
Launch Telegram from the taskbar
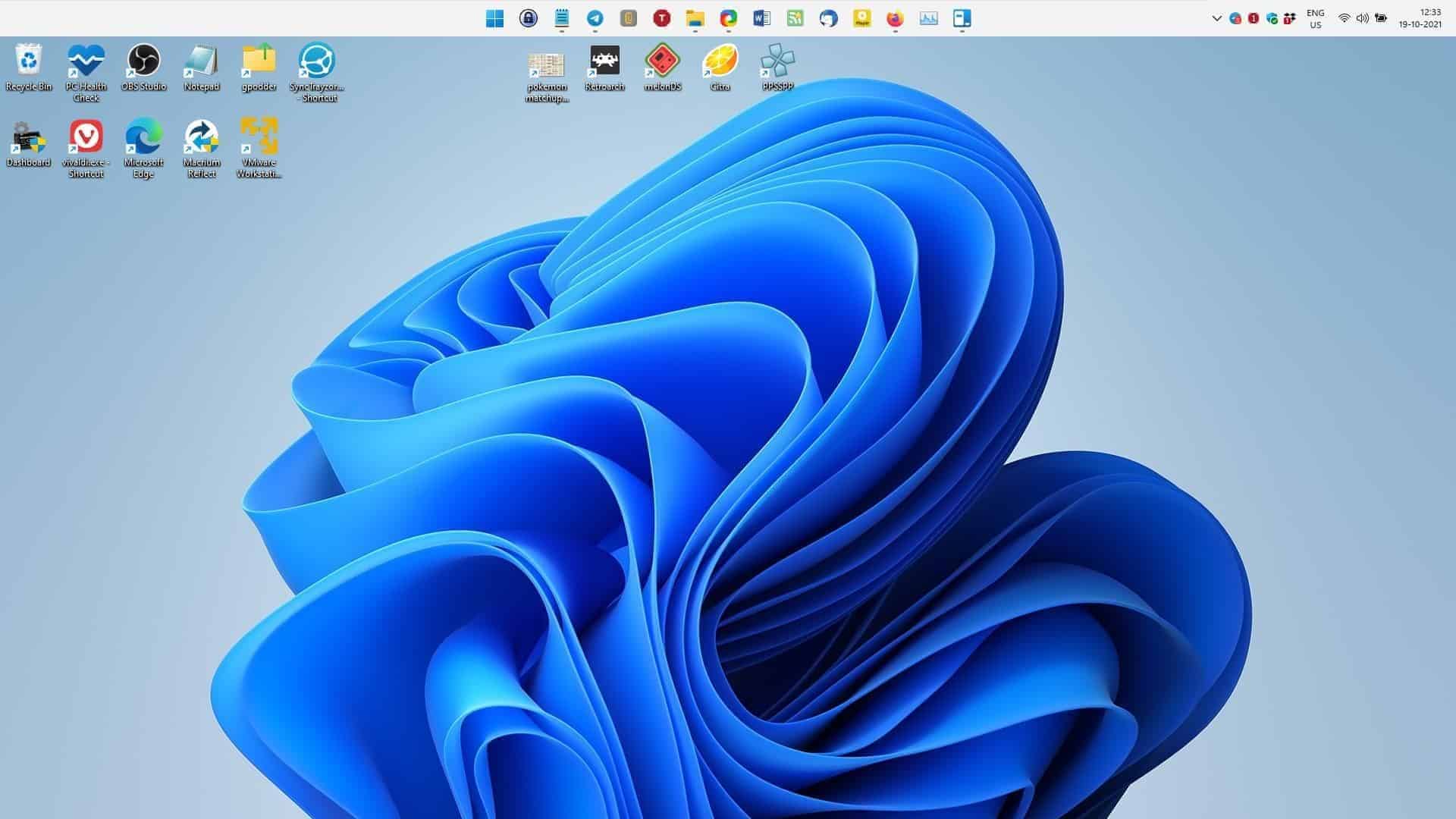[x=595, y=19]
